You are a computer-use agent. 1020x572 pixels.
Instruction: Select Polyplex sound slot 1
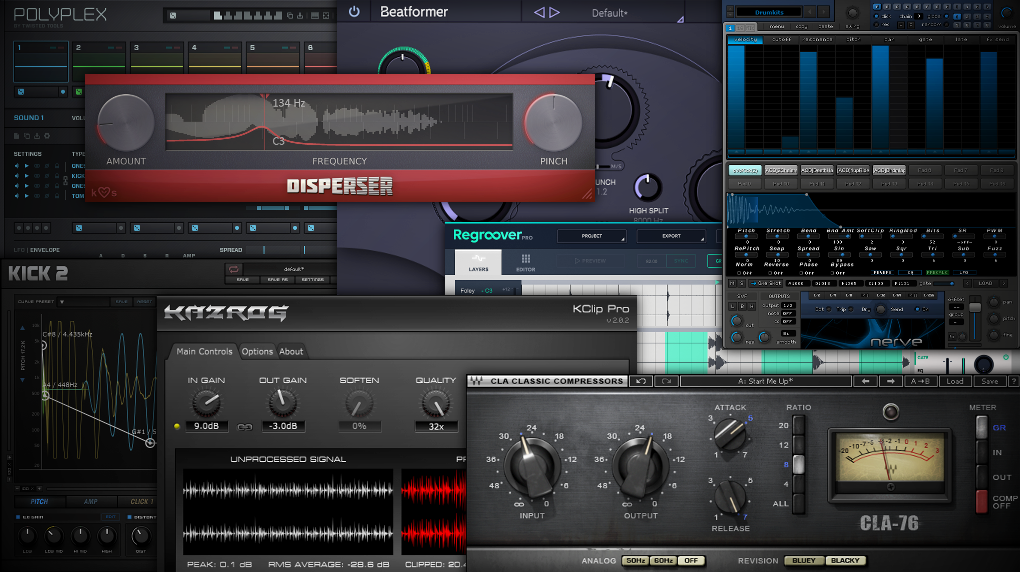(41, 62)
